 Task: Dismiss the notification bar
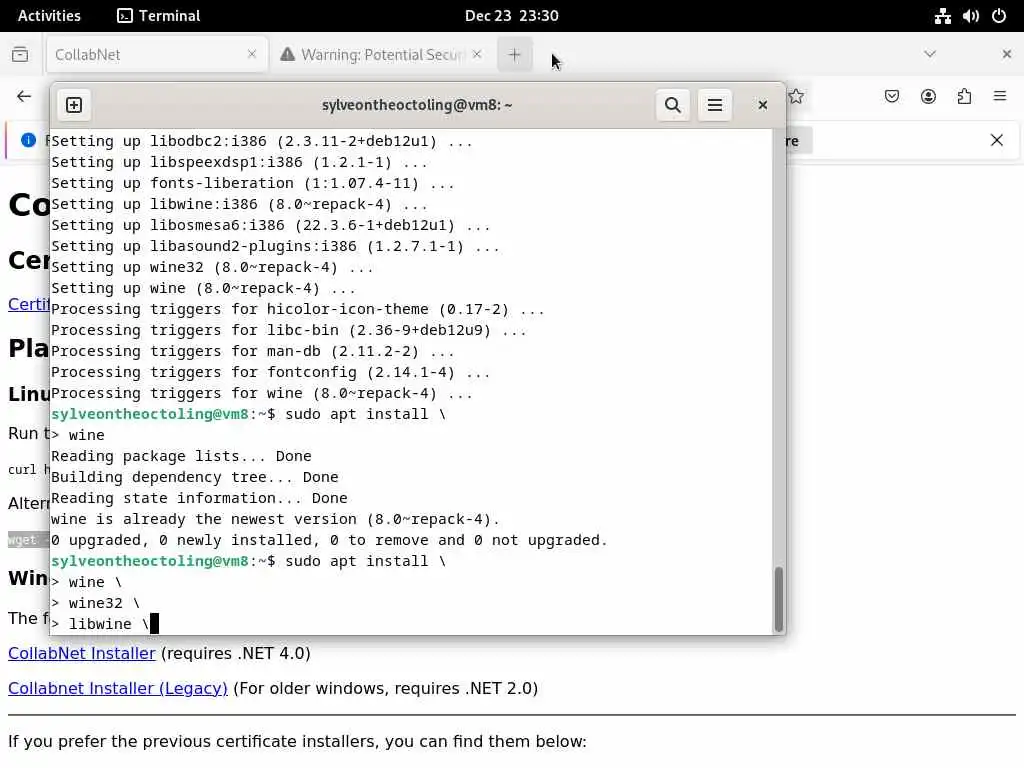tap(997, 140)
